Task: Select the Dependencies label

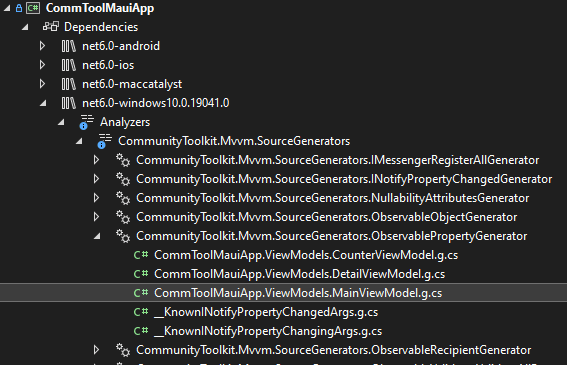Action: coord(101,27)
